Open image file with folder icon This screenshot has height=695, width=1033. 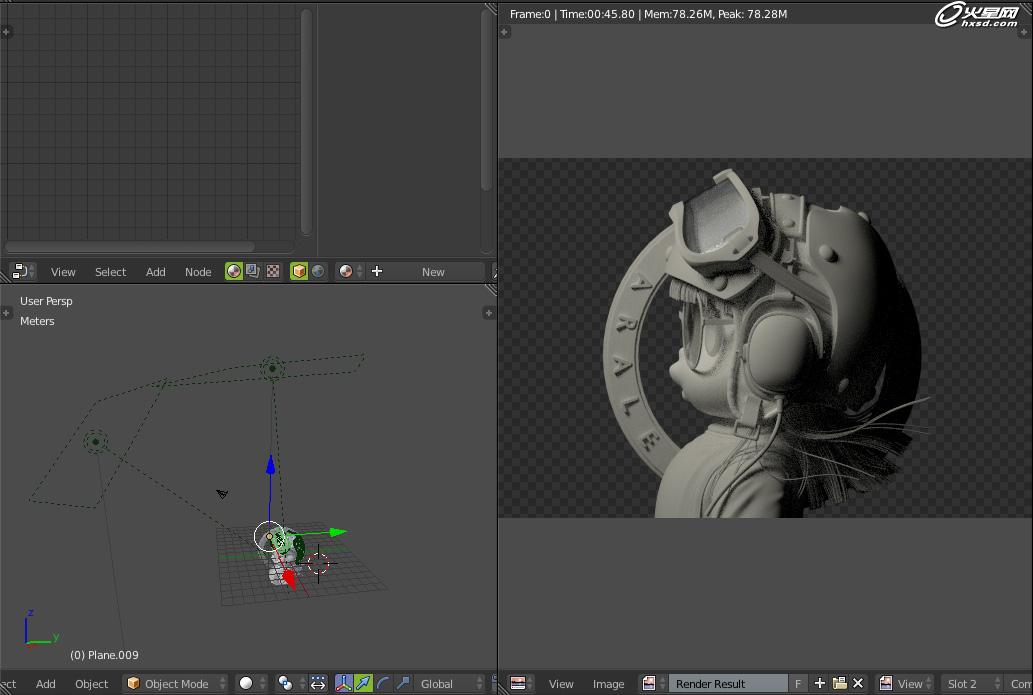(839, 684)
